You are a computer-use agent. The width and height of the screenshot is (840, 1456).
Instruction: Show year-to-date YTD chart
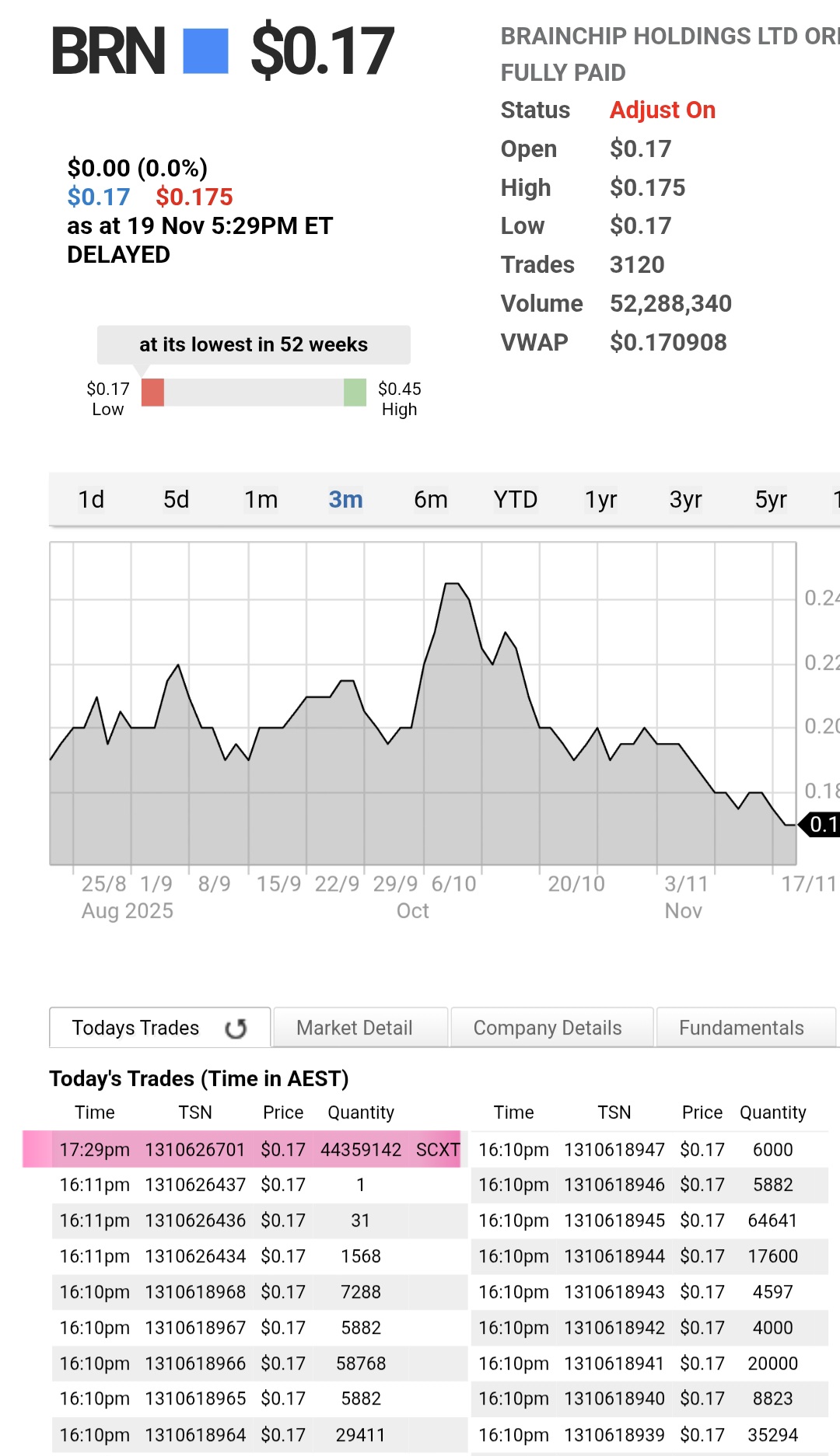515,499
